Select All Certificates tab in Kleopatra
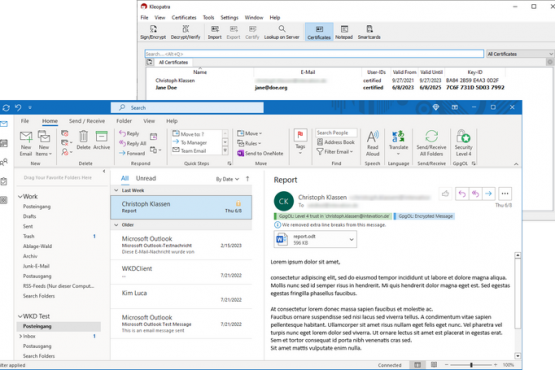555x370 pixels. pos(173,62)
